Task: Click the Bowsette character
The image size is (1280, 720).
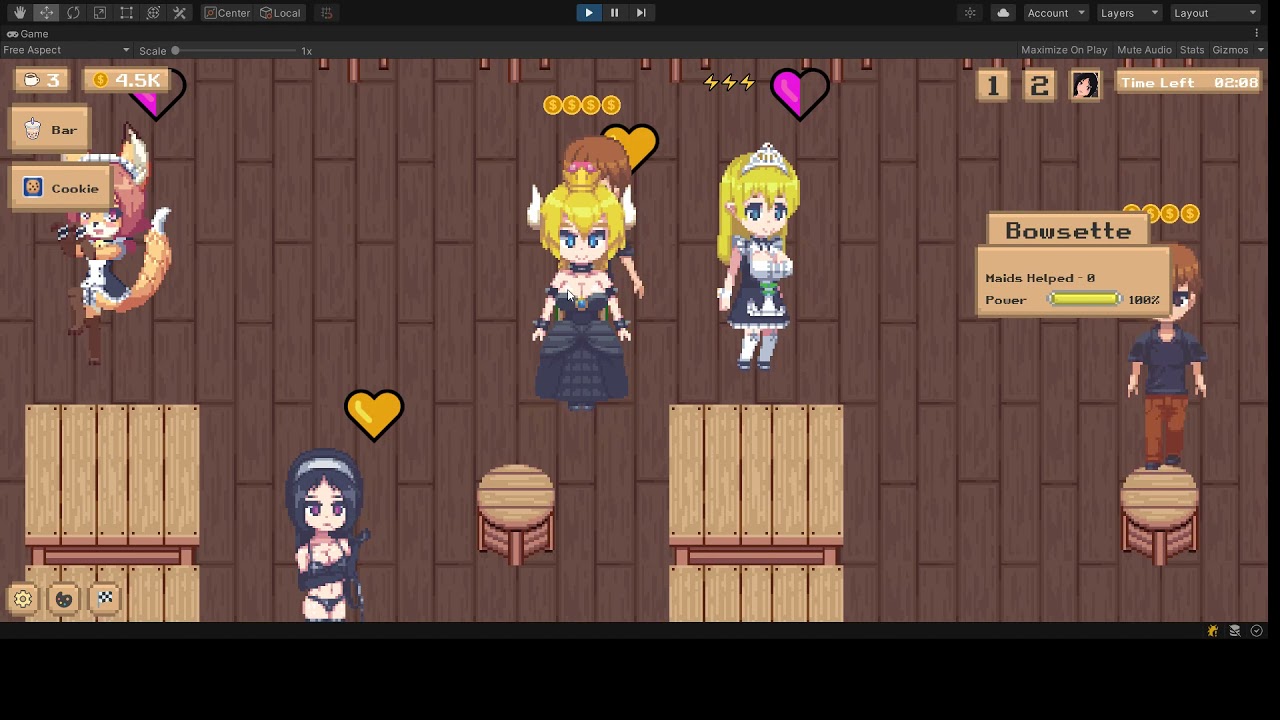Action: click(582, 290)
